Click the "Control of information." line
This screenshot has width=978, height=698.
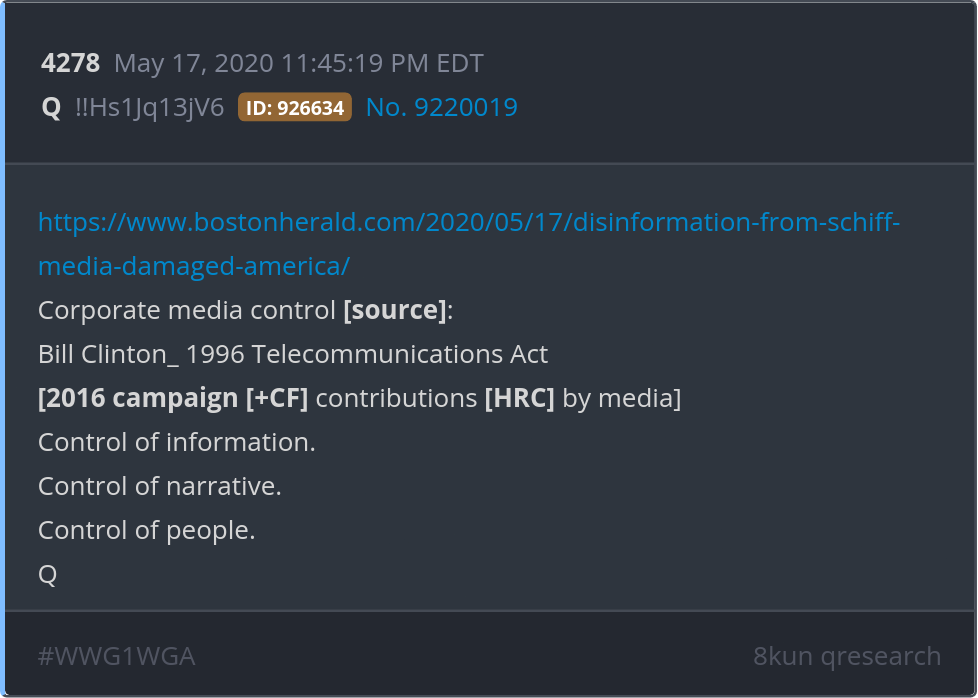tap(176, 442)
